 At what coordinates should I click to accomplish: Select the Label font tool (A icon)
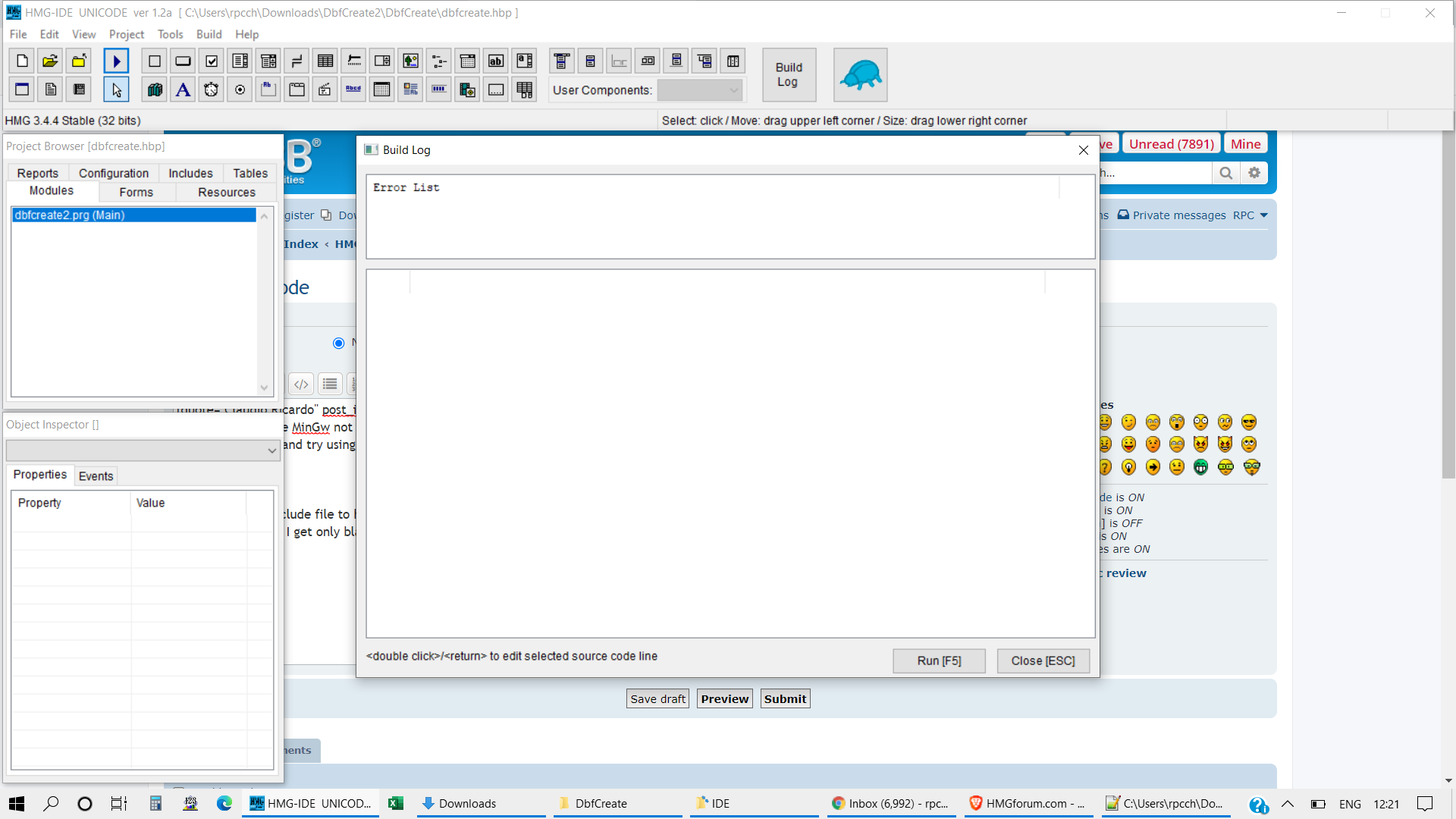point(183,89)
